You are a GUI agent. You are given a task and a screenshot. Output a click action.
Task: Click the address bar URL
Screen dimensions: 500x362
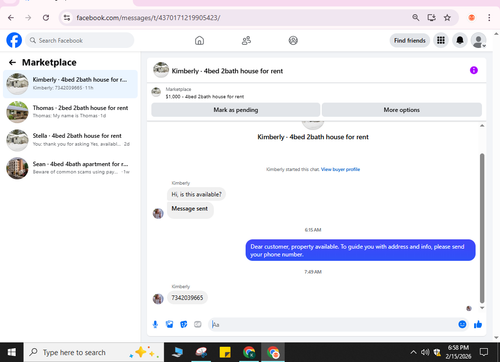pyautogui.click(x=148, y=18)
